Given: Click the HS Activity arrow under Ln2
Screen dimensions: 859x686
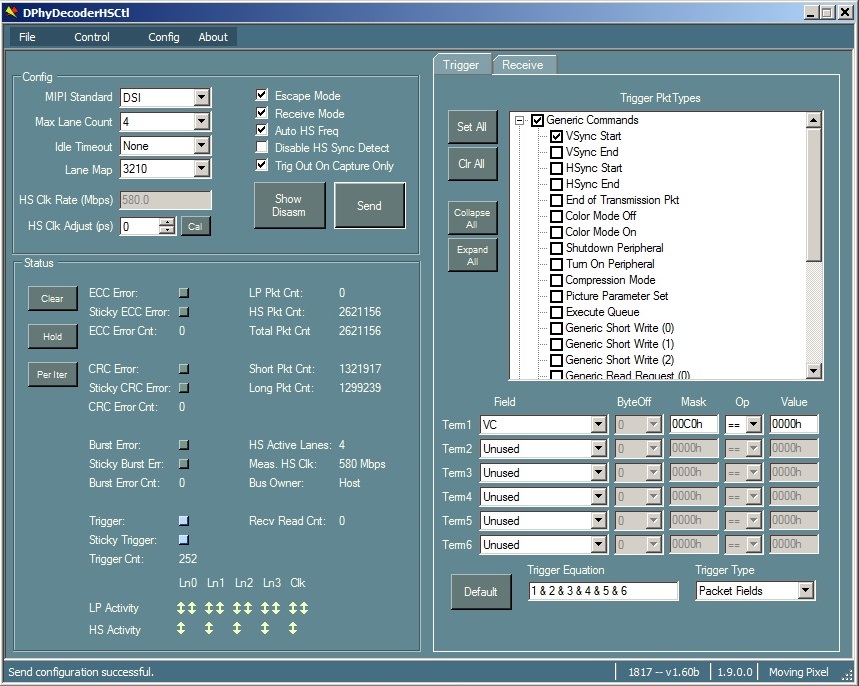Looking at the screenshot, I should click(x=237, y=629).
